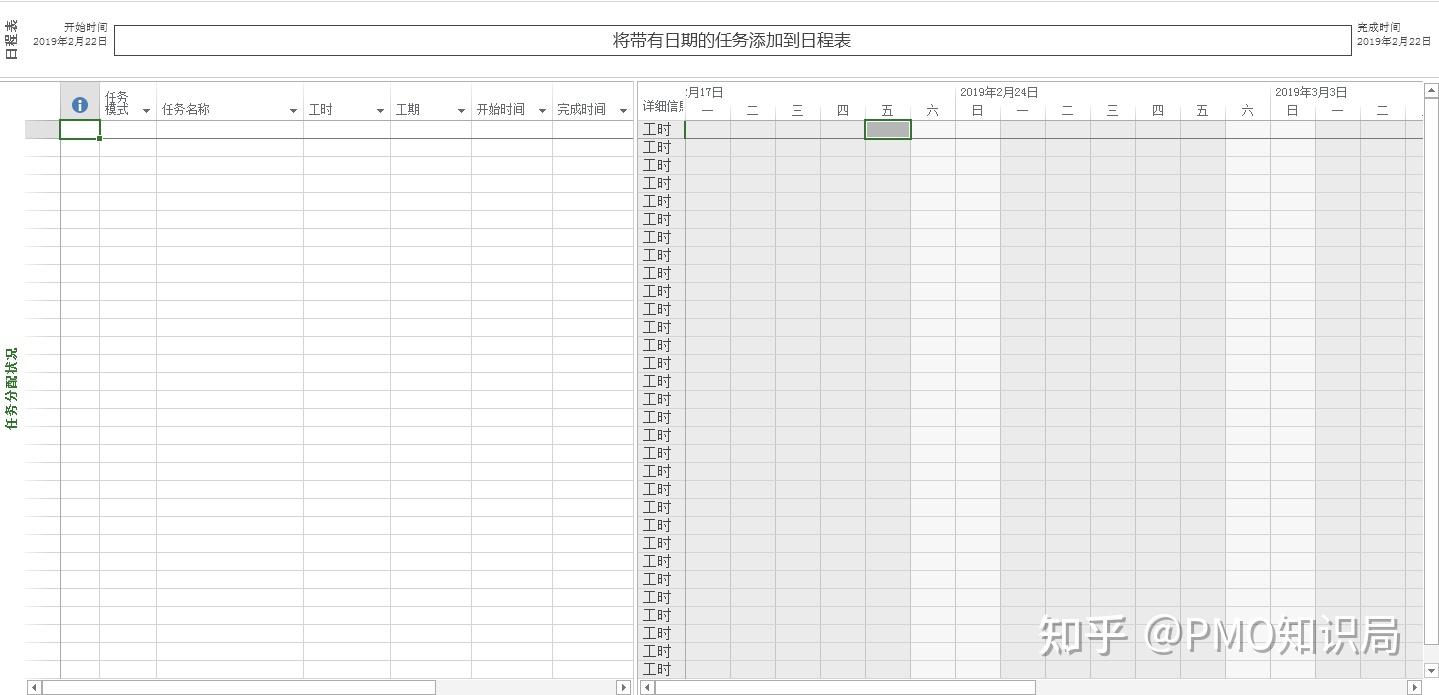Open the 工时 column filter dropdown

click(380, 110)
